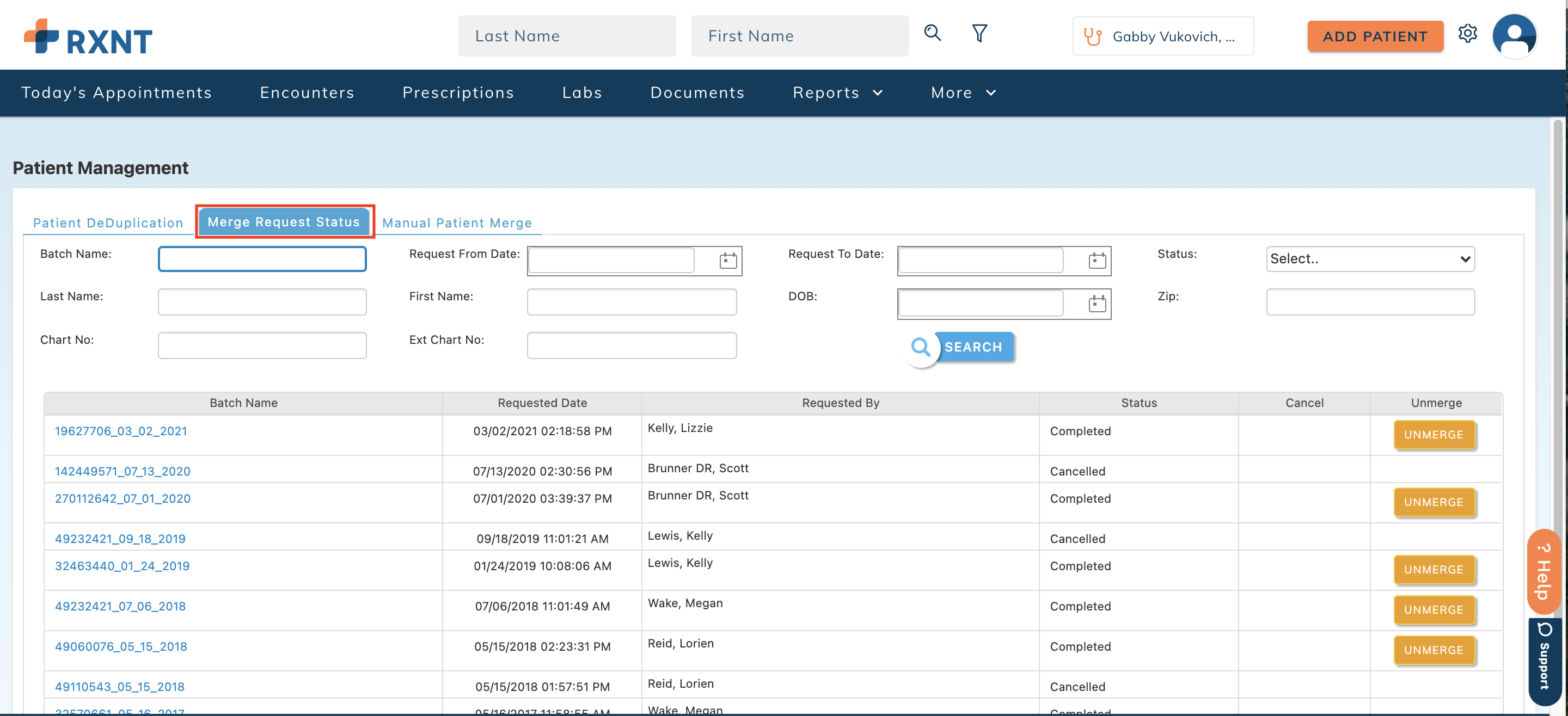Click the RXNT logo
1568x716 pixels.
(88, 36)
